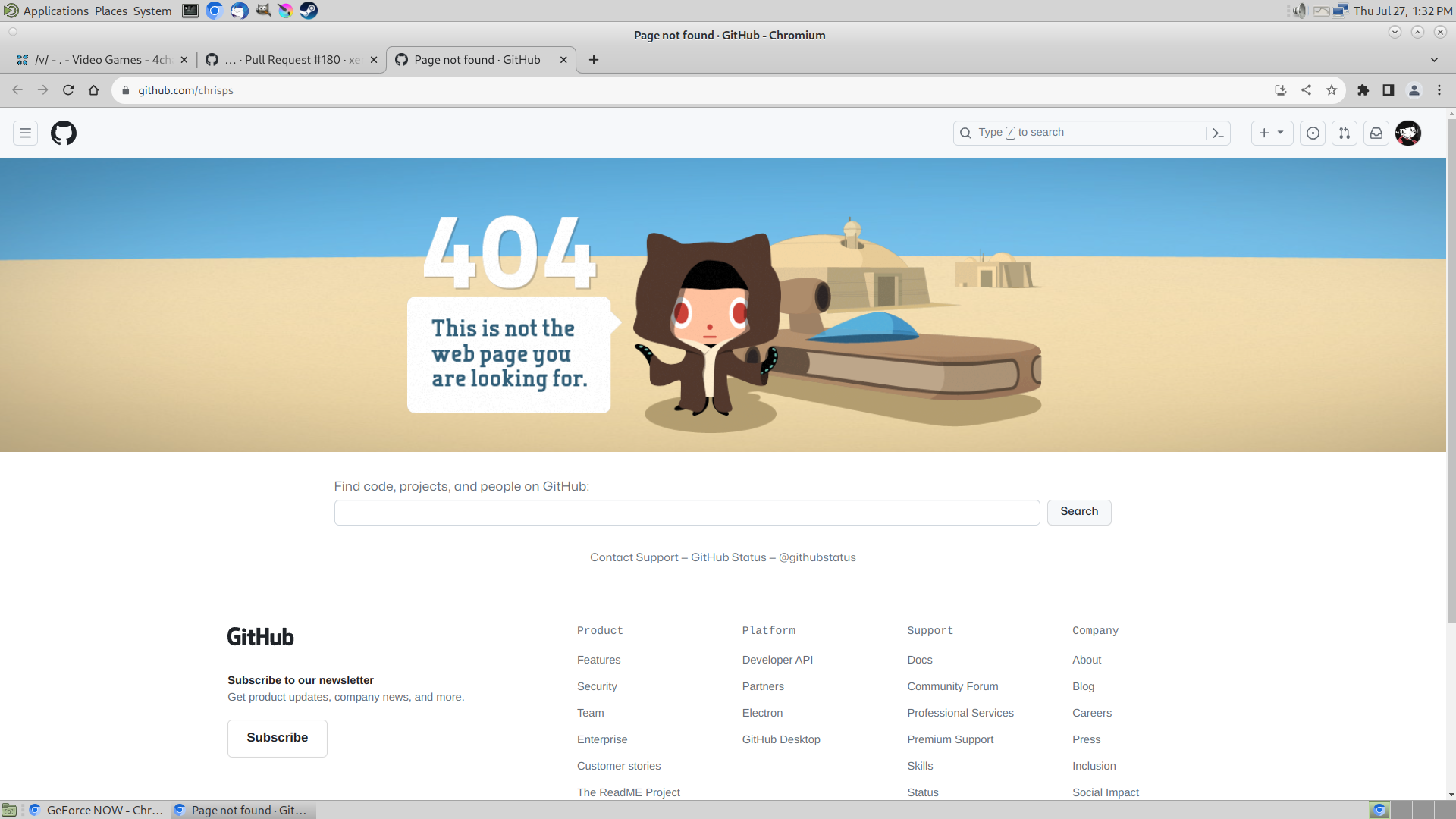Open the Features footer link

coord(598,660)
